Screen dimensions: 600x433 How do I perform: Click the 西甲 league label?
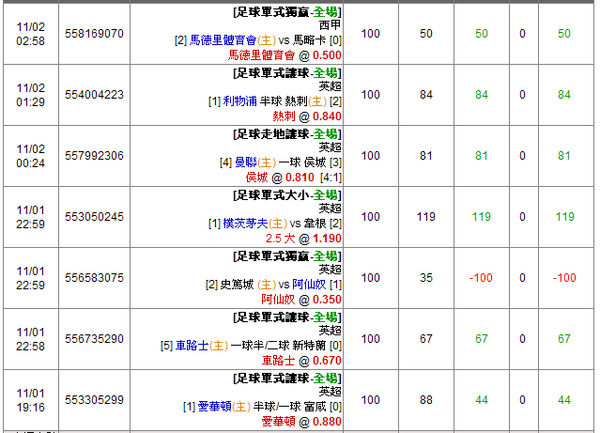point(330,25)
